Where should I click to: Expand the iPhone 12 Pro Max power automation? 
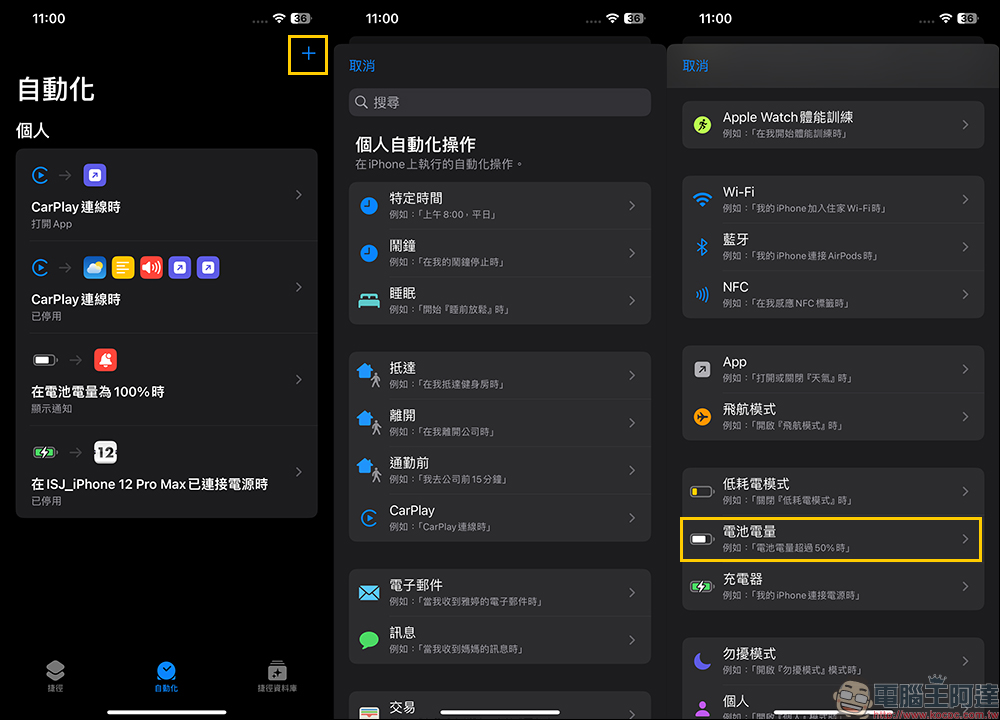click(x=298, y=472)
